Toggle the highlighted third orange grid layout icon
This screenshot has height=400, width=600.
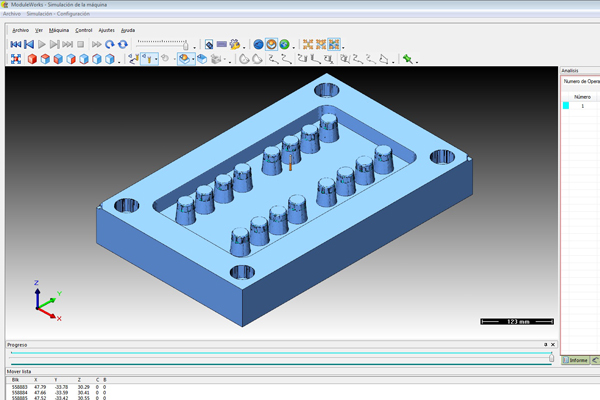tap(334, 45)
